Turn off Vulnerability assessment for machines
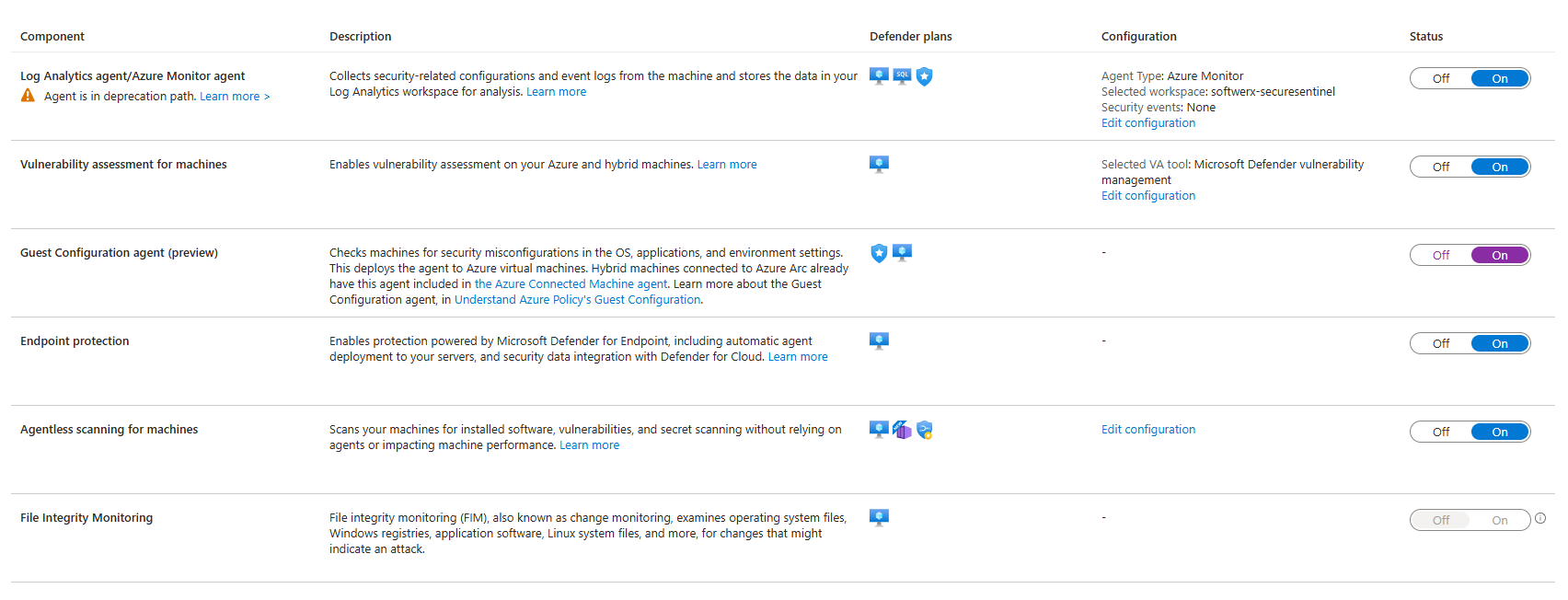Screen dimensions: 1568x600 pyautogui.click(x=1441, y=167)
